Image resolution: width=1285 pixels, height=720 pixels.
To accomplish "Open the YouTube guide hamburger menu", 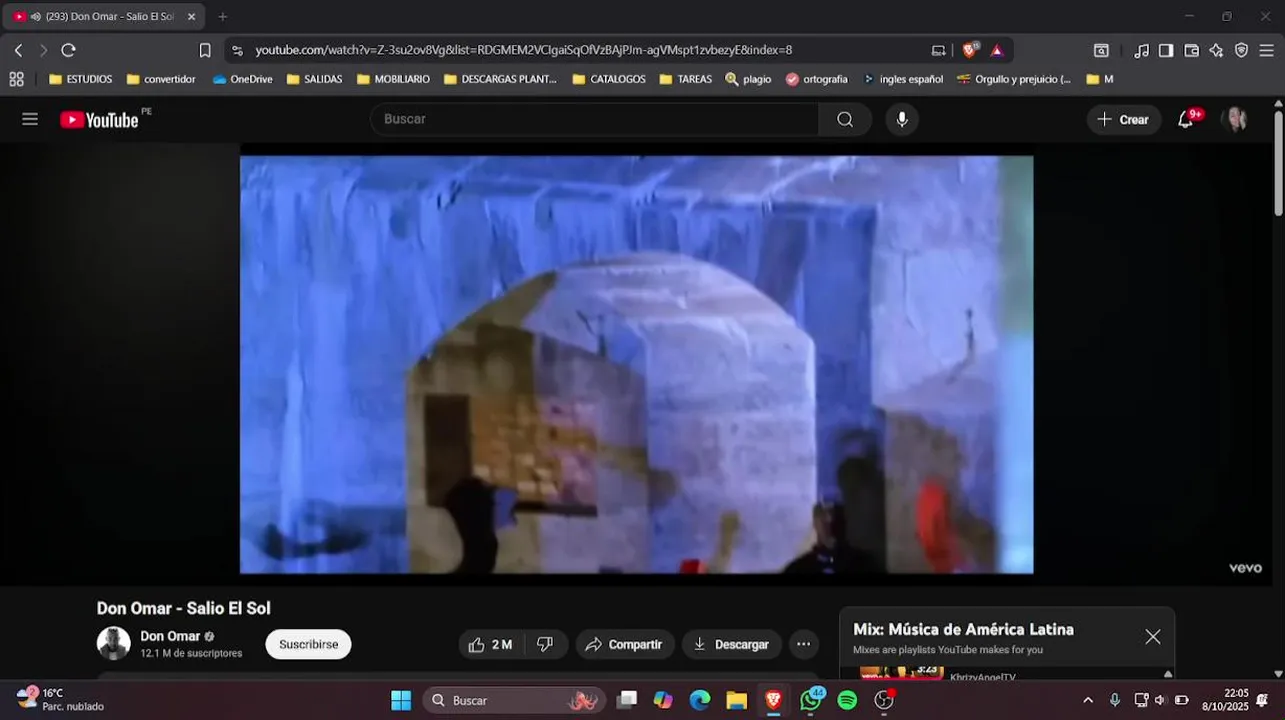I will pos(30,119).
